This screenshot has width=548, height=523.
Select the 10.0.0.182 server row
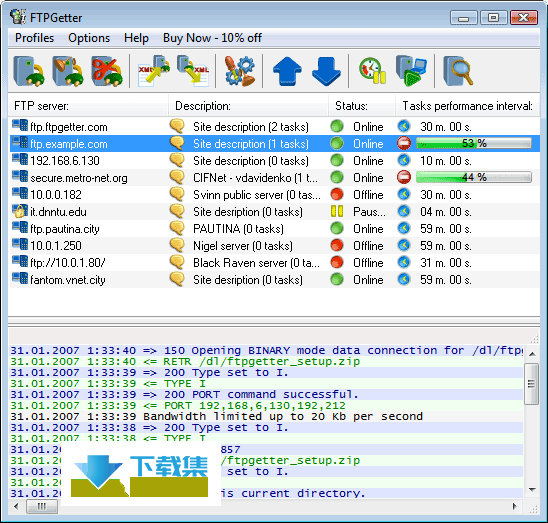coord(275,194)
